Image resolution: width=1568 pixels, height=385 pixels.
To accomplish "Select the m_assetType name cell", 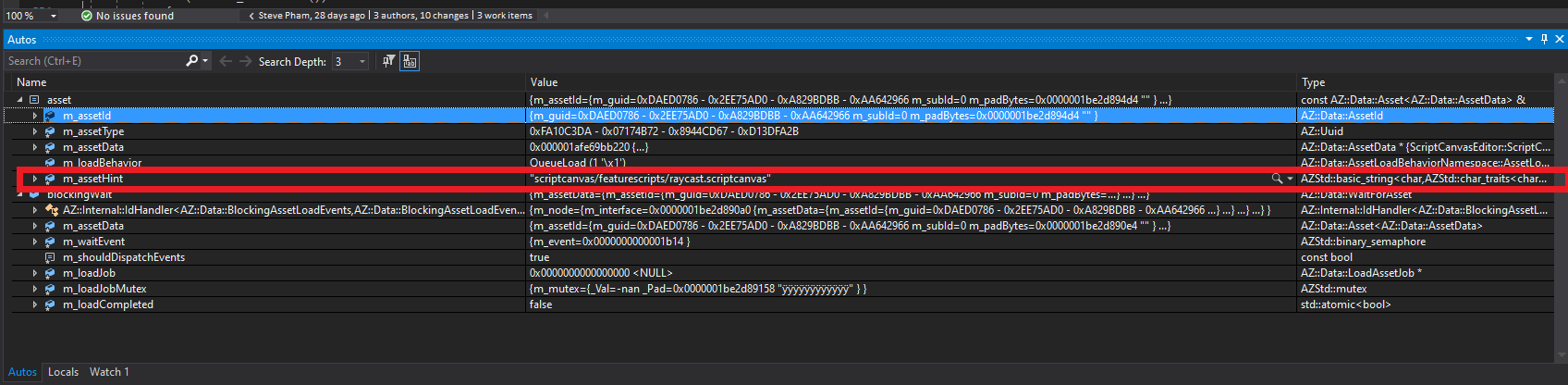I will 93,131.
